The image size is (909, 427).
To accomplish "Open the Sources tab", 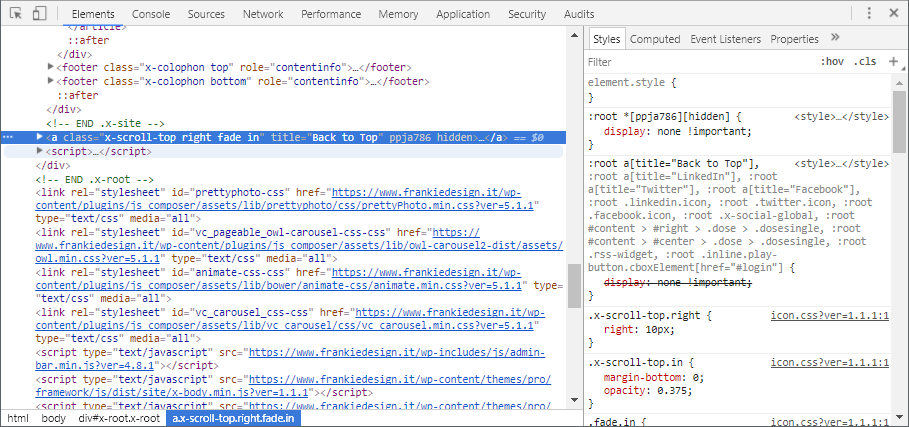I will pyautogui.click(x=206, y=14).
